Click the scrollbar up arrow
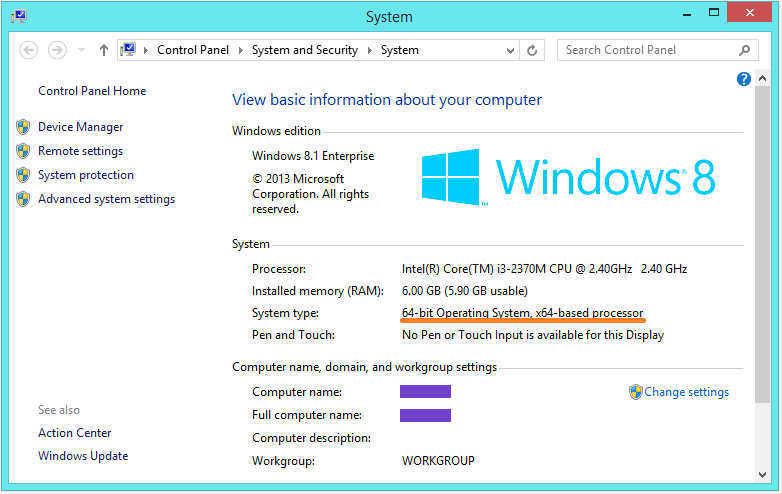Image resolution: width=782 pixels, height=494 pixels. click(762, 78)
